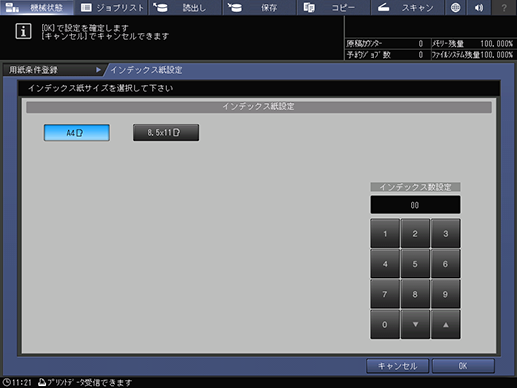
Task: Click the ファイルシステム残量 100.000% value
Action: [x=496, y=55]
